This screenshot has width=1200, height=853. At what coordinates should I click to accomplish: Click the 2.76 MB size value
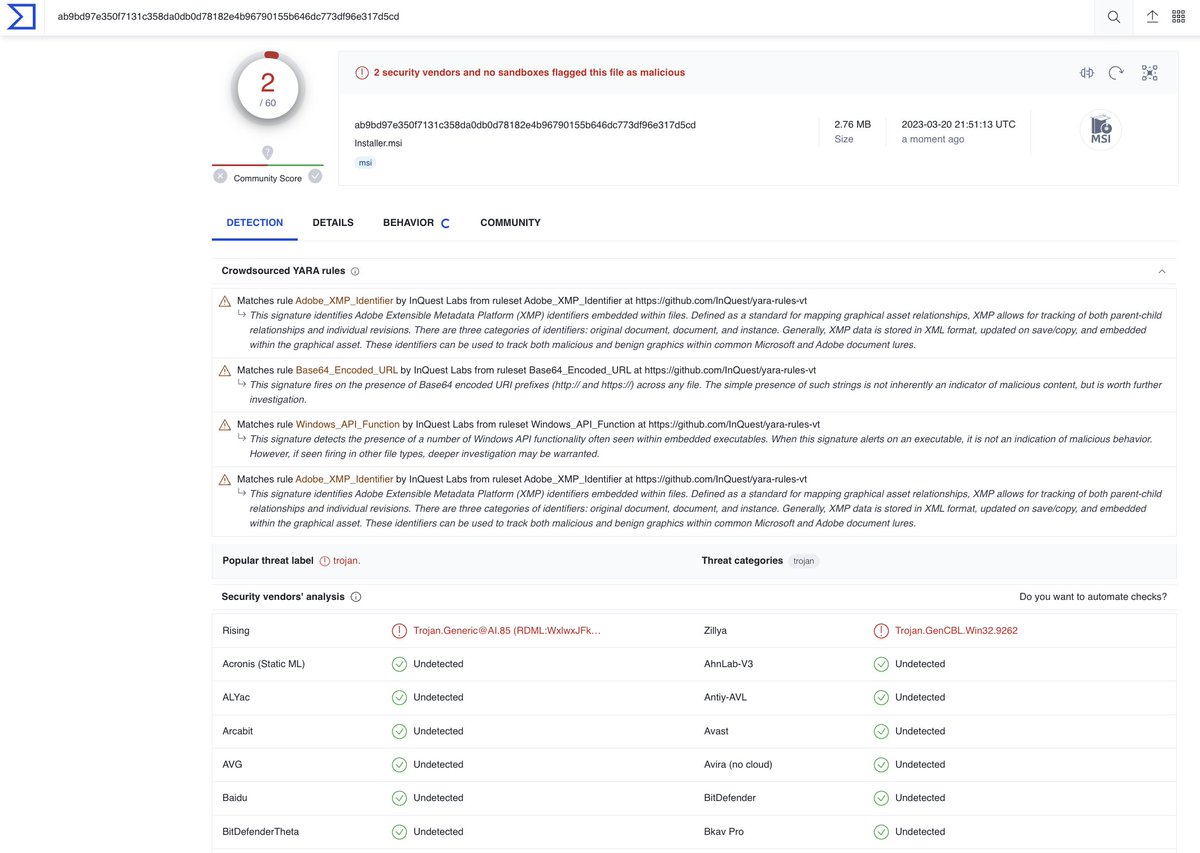click(x=852, y=125)
